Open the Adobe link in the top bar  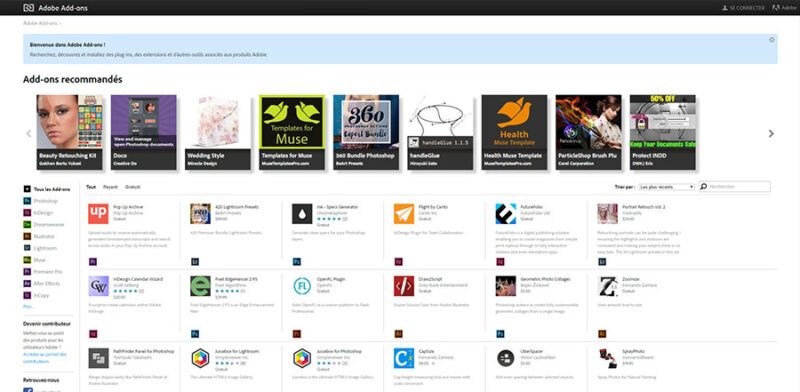tap(785, 8)
